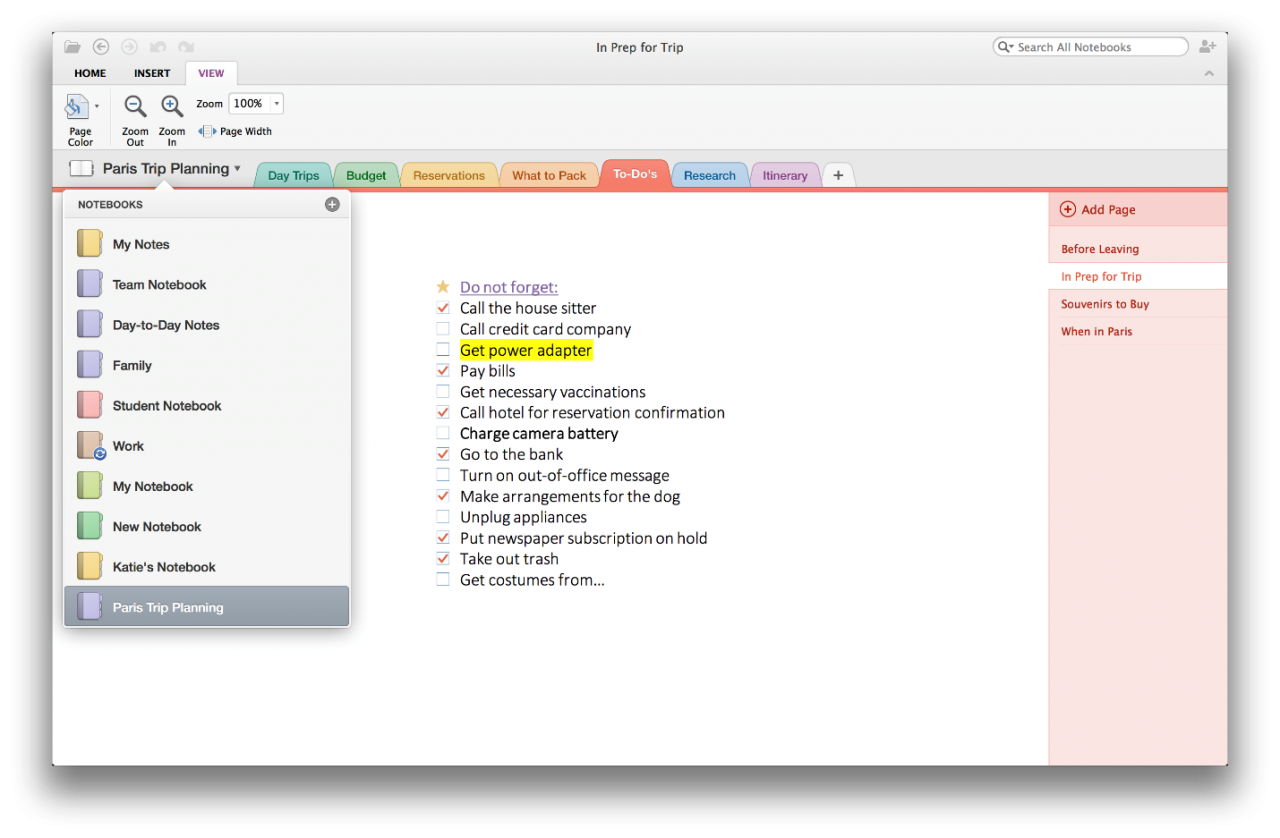Add a new notebook with plus icon
Viewport: 1280px width, 838px height.
(x=332, y=204)
